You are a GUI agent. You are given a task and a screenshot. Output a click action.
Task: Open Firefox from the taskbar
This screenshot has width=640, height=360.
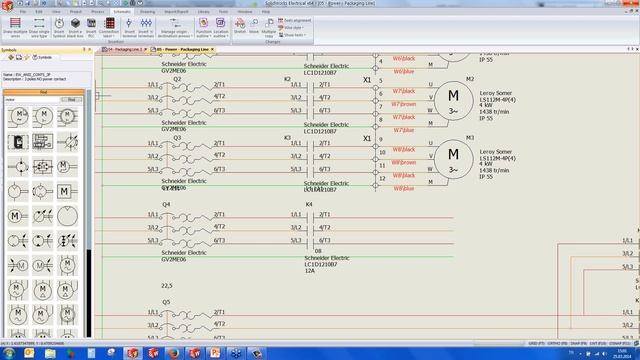[x=173, y=353]
